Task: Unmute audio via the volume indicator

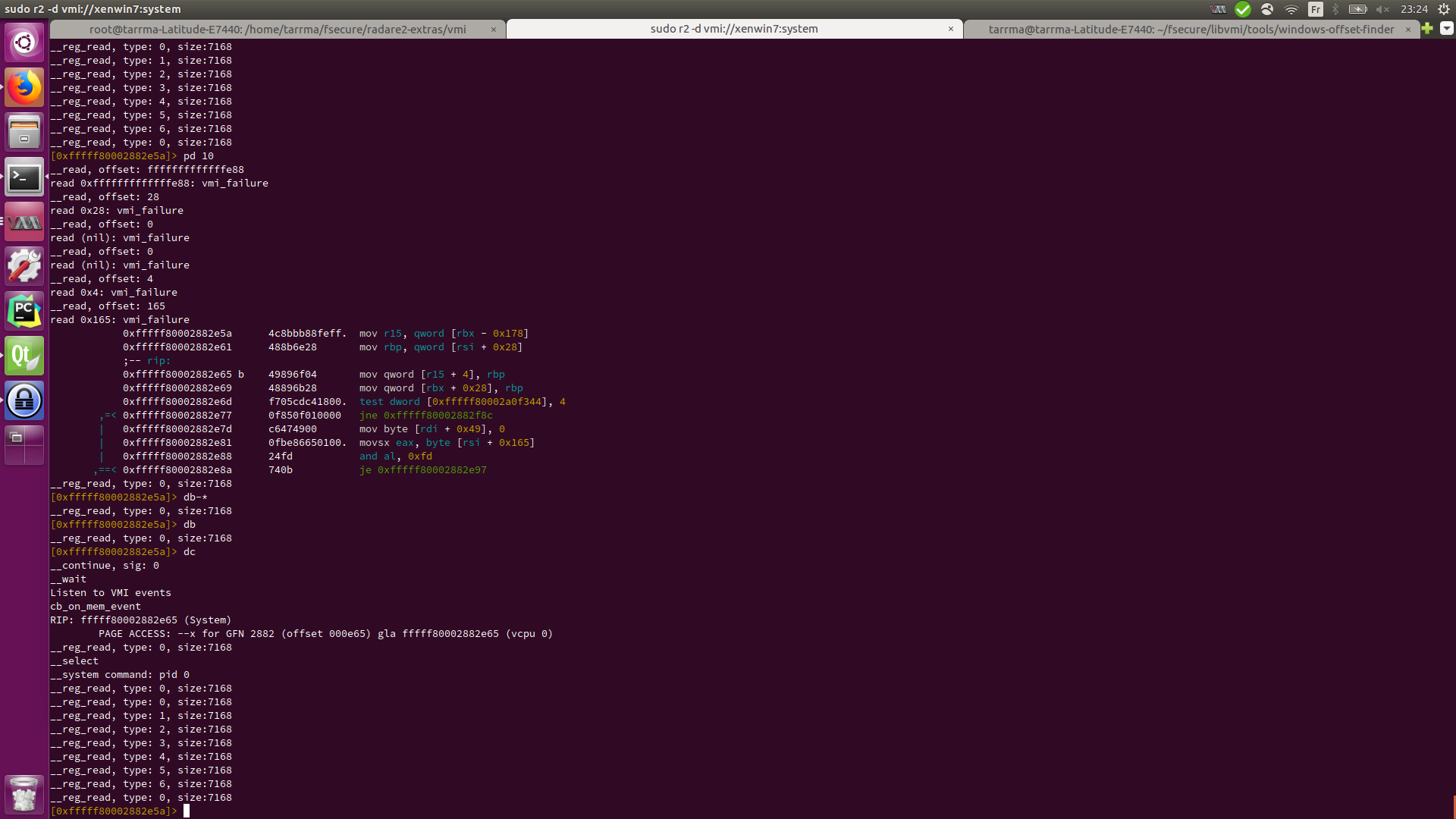Action: (1383, 10)
